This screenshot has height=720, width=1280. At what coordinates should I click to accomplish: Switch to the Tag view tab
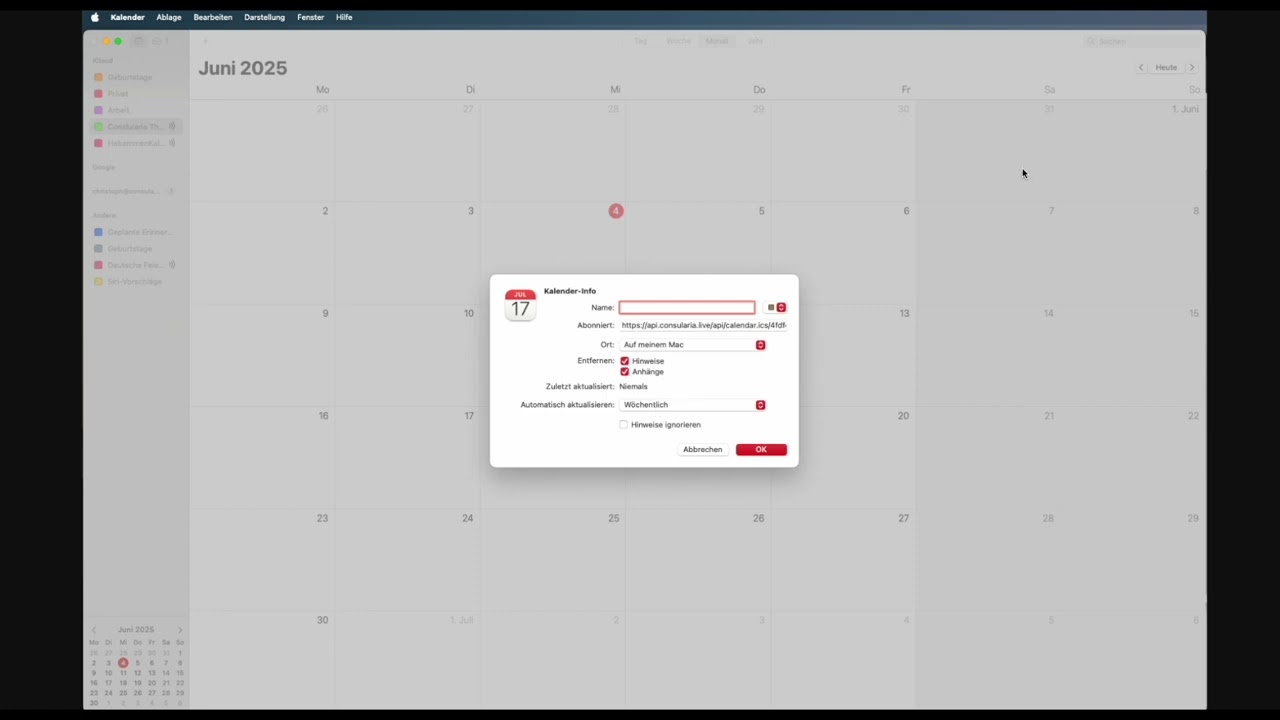coord(641,41)
